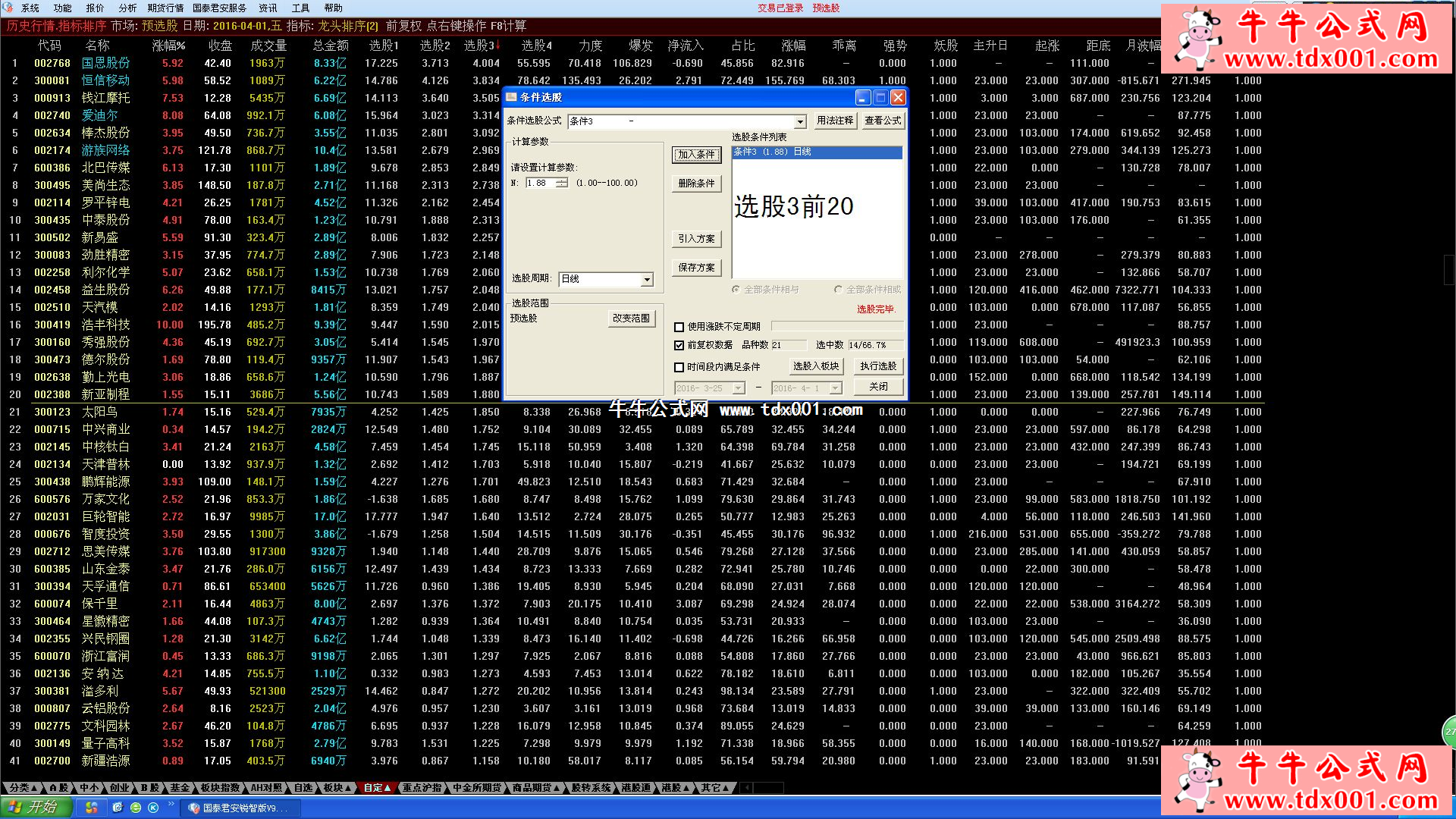Switch to the 重点沪指 bottom tab
1456x819 pixels.
422,788
